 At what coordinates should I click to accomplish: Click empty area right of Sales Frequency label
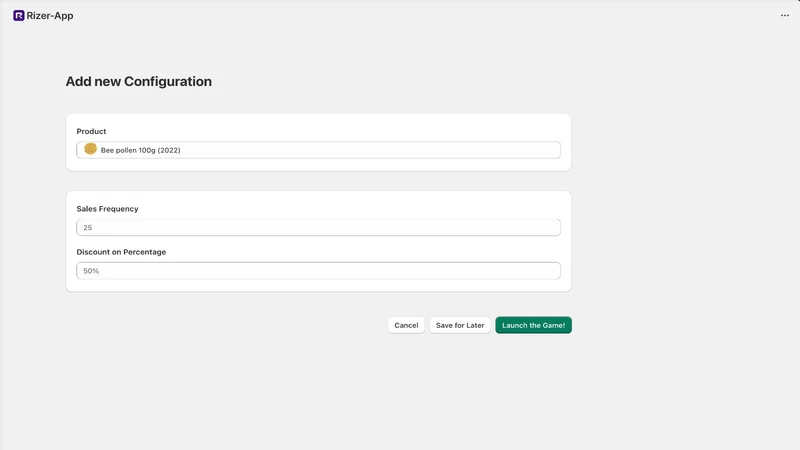[347, 209]
